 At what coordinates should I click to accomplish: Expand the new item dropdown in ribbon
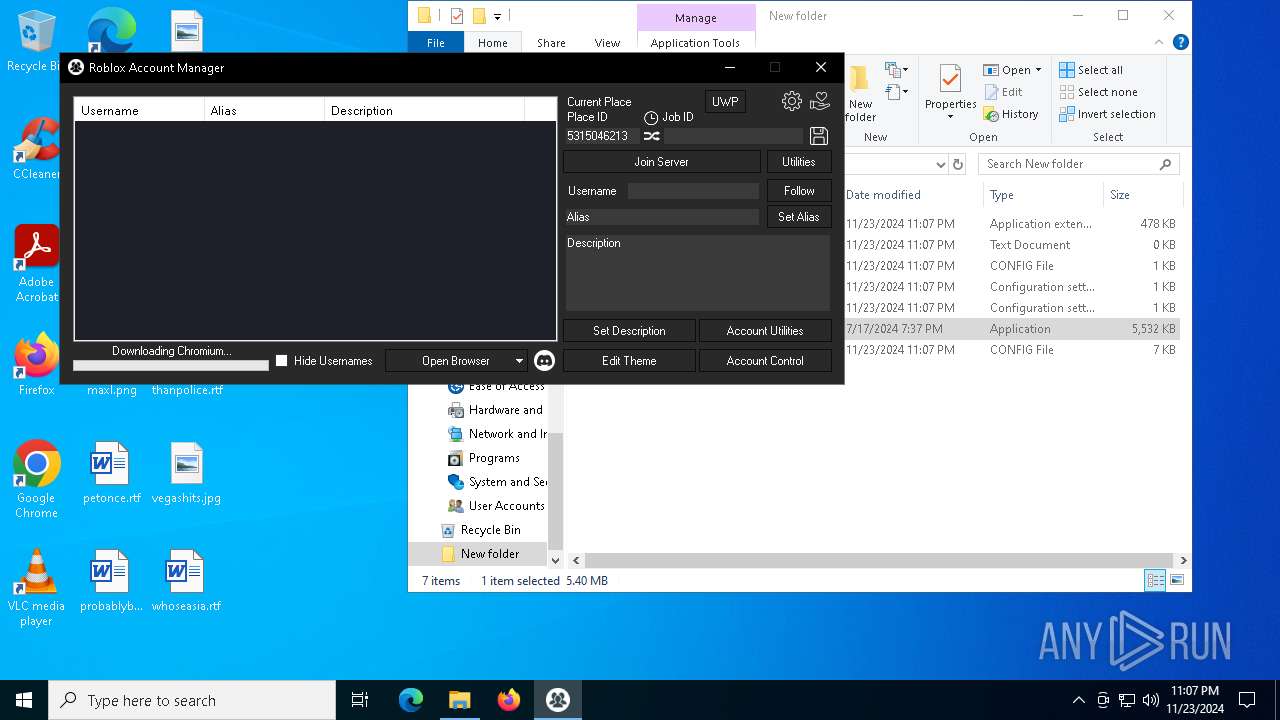click(905, 70)
